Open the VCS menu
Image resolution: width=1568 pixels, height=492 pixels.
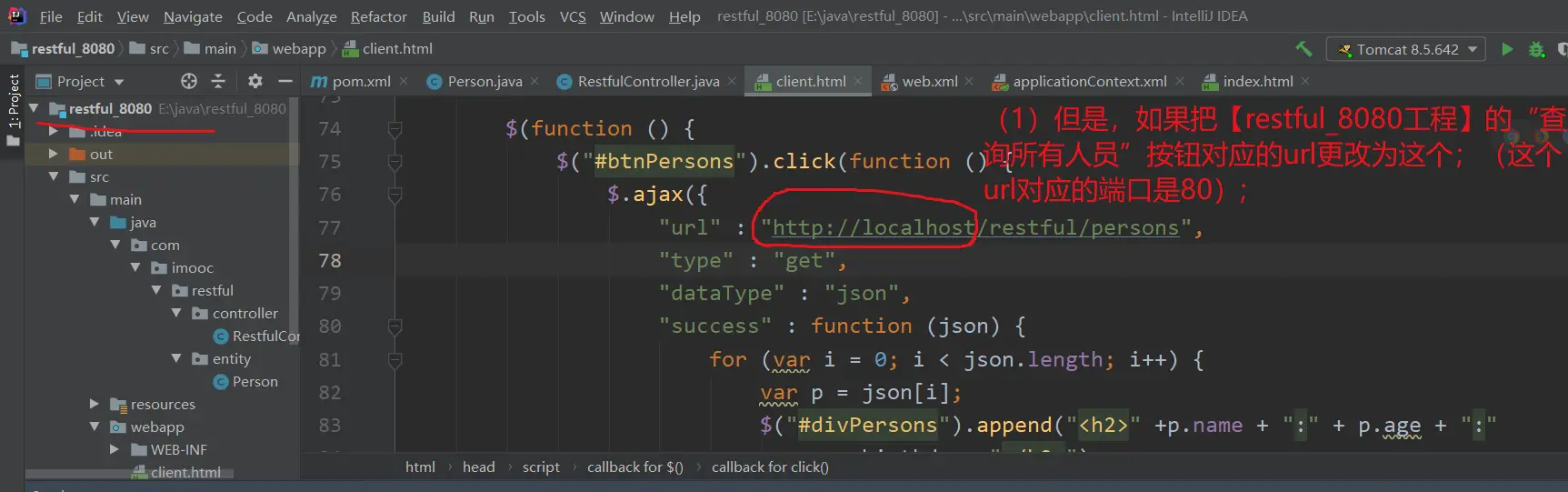pyautogui.click(x=573, y=16)
